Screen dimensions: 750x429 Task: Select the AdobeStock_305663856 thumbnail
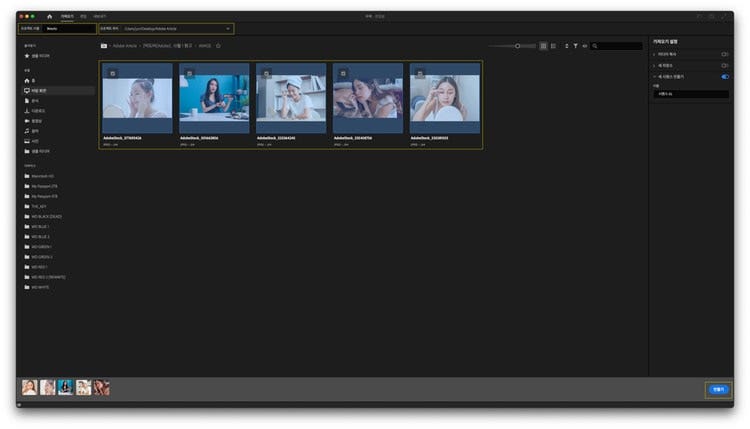[214, 98]
